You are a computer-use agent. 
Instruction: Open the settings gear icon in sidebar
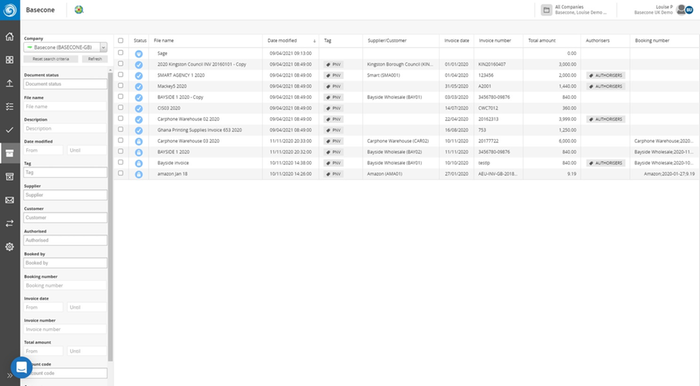point(9,247)
